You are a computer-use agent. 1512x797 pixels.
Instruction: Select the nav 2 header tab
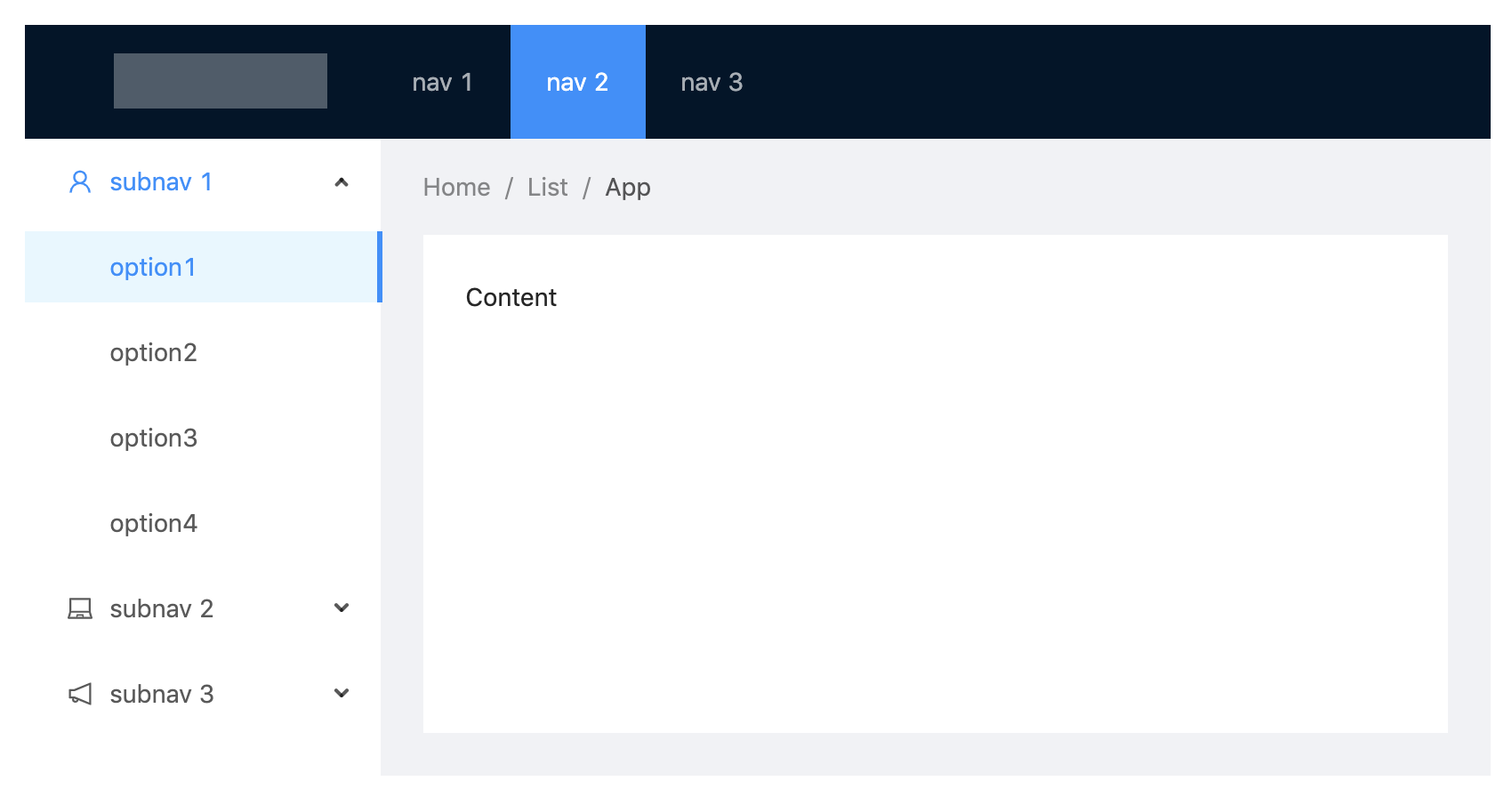tap(577, 83)
